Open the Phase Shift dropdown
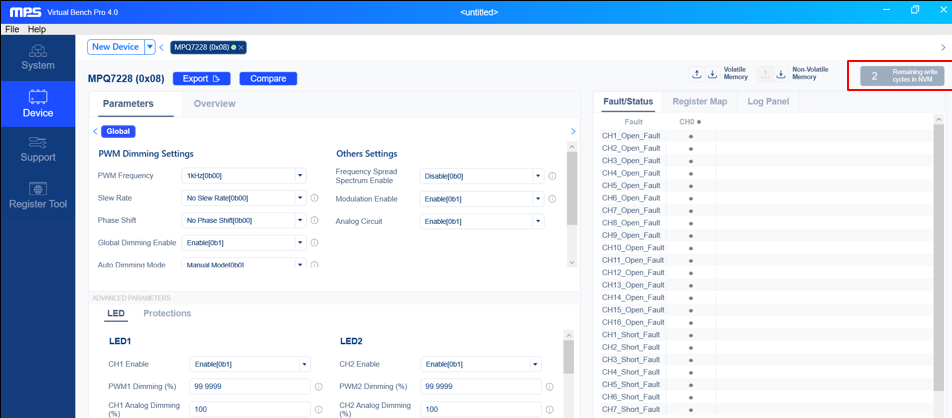Screen dimensions: 952x418 click(x=243, y=221)
